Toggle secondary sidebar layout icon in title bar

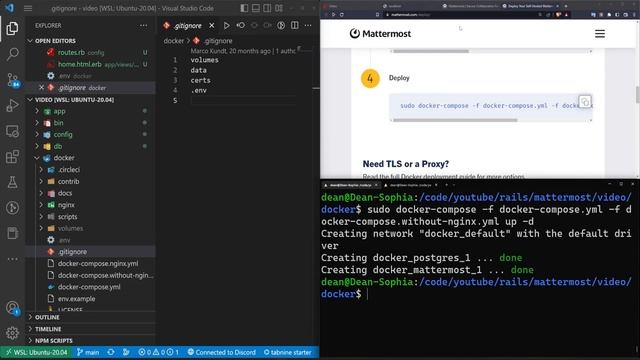point(267,8)
